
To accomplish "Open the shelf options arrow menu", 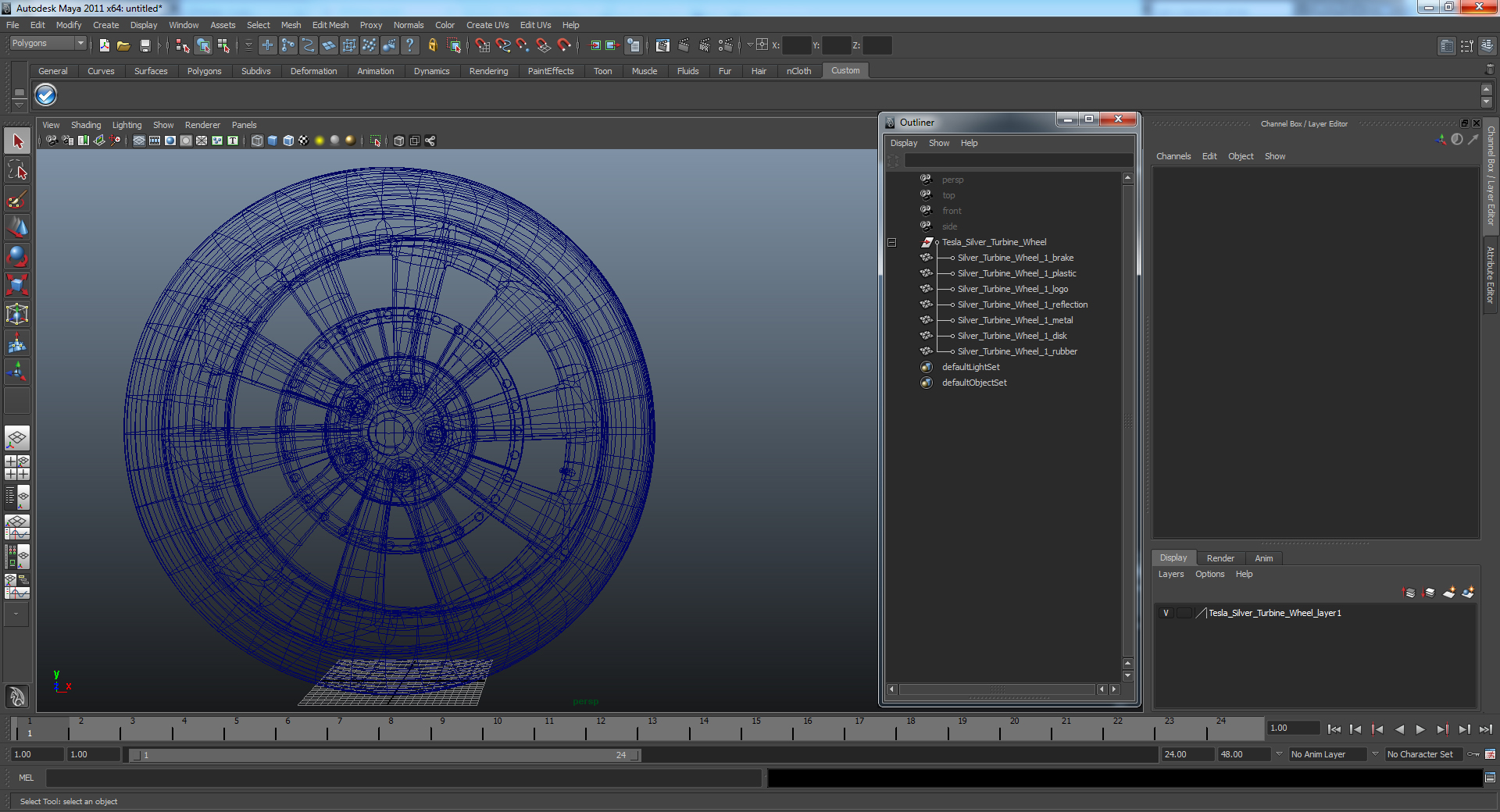I will coord(19,104).
